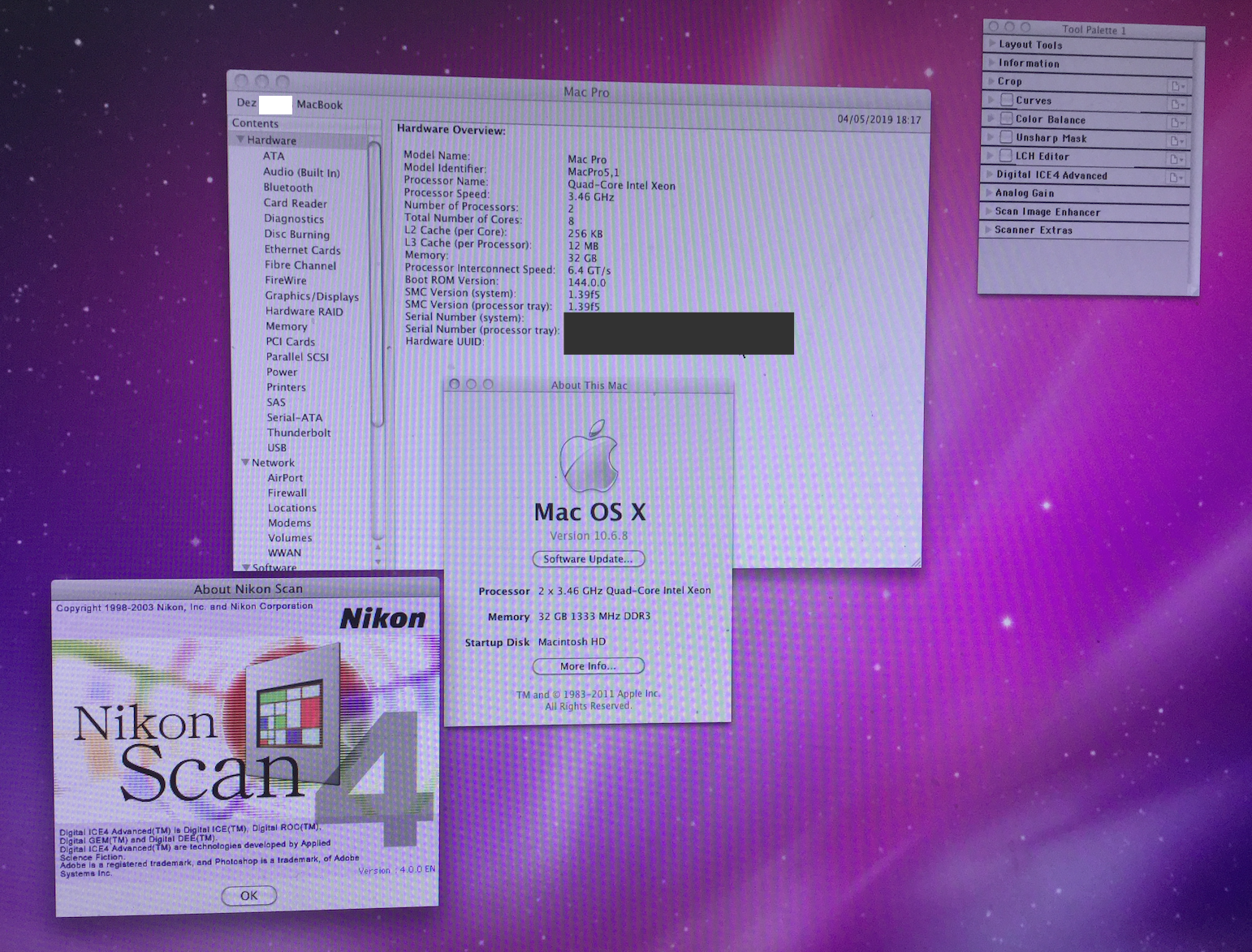Select Audio (Built In) in sidebar
This screenshot has width=1252, height=952.
click(301, 172)
